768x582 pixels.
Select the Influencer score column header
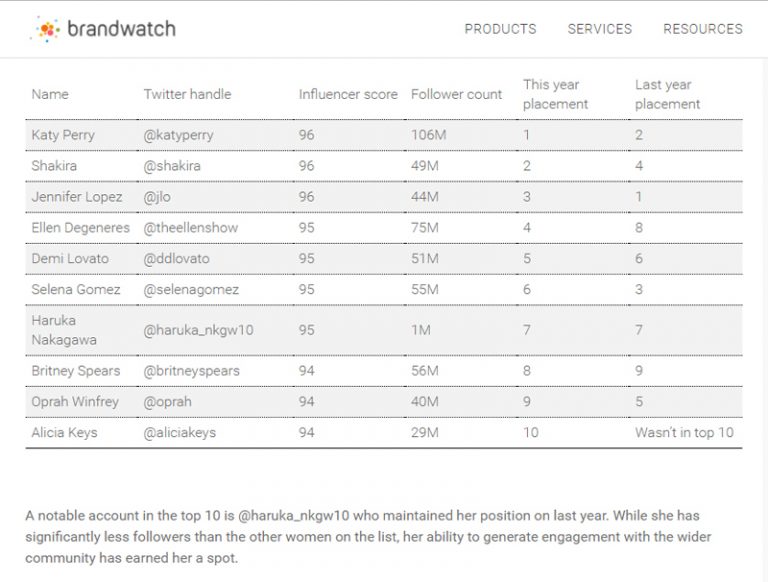pos(348,94)
